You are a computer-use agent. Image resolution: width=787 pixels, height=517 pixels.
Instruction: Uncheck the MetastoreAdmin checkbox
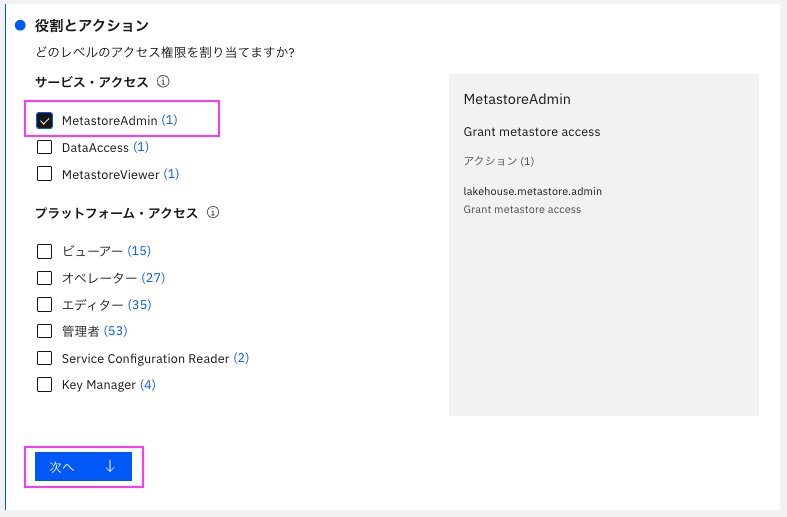[45, 120]
